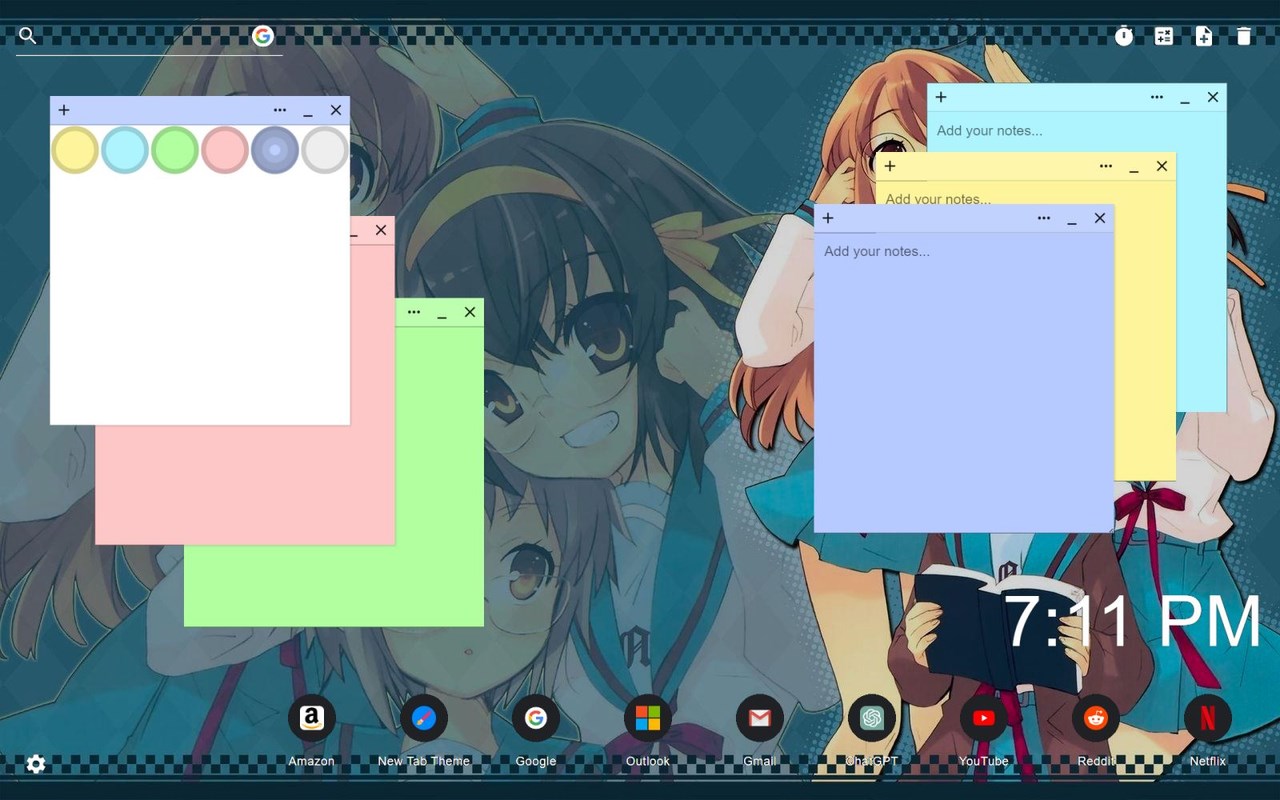The width and height of the screenshot is (1280, 800).
Task: Open three-dots menu on purple note
Action: click(x=1044, y=218)
